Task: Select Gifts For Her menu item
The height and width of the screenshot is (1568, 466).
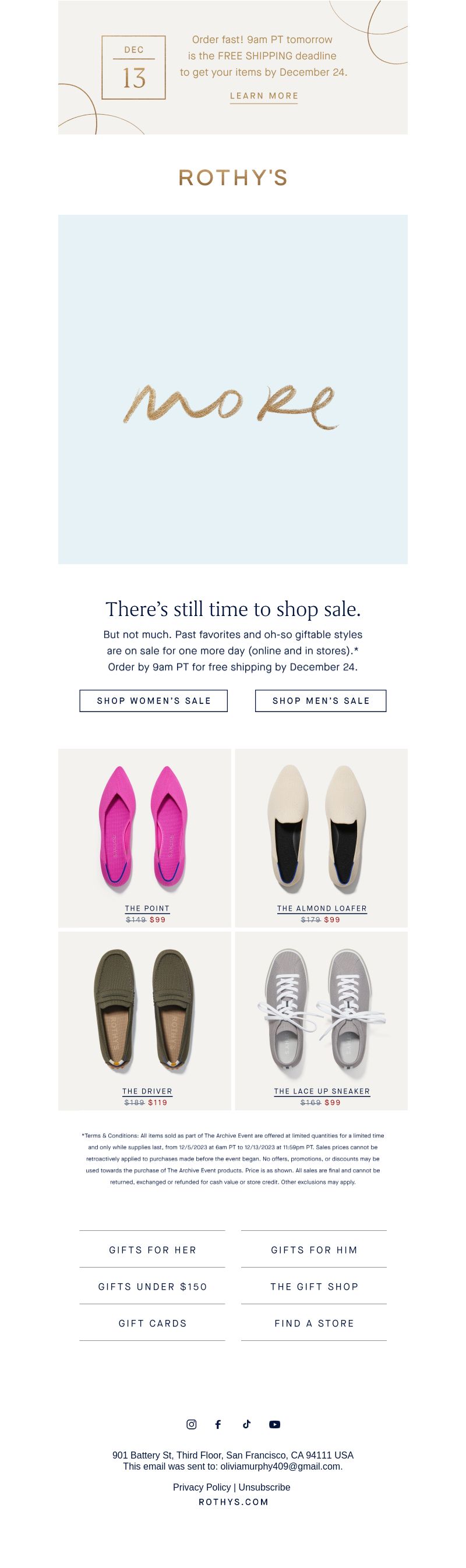Action: pyautogui.click(x=152, y=1250)
